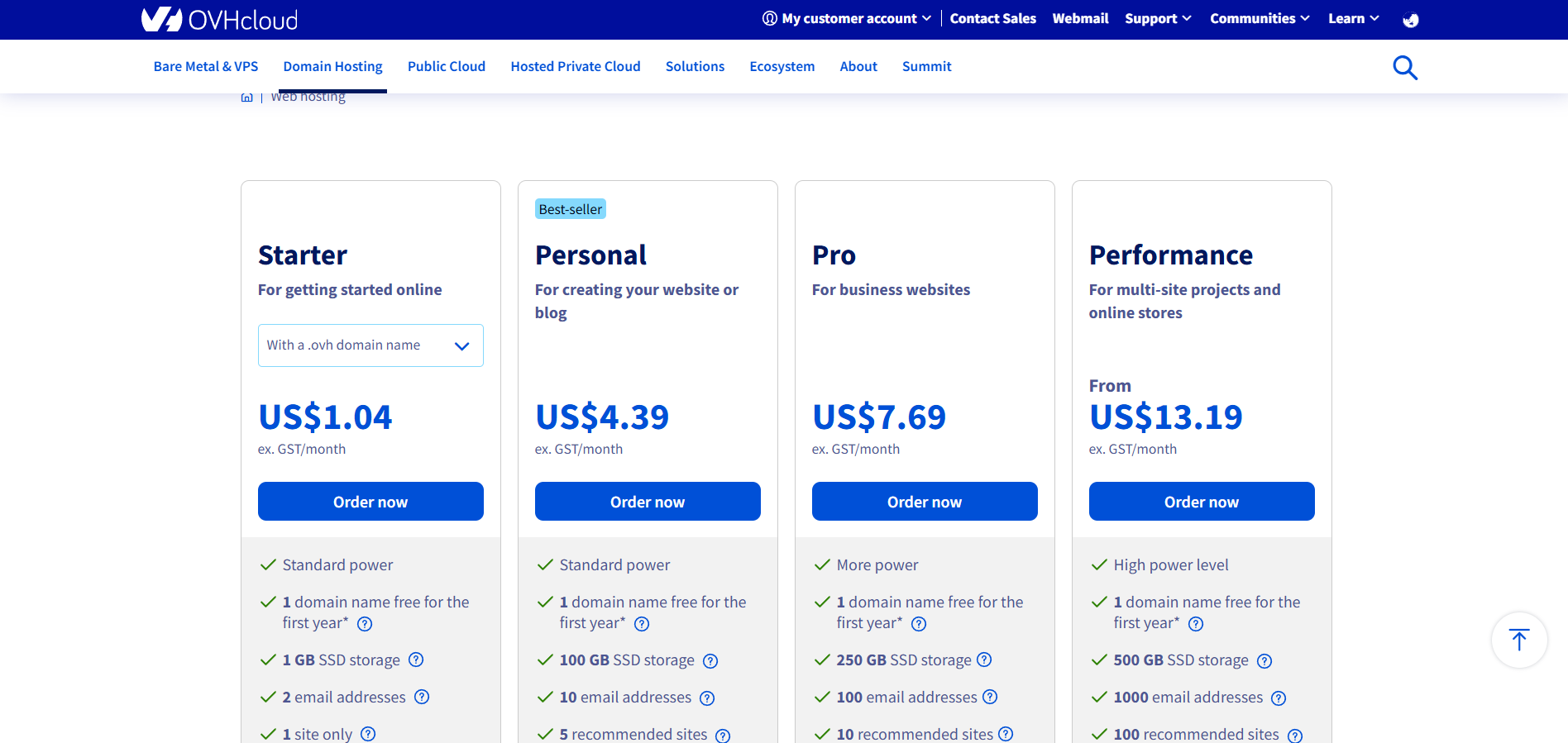Open the Support dropdown
The image size is (1568, 743).
(x=1158, y=18)
